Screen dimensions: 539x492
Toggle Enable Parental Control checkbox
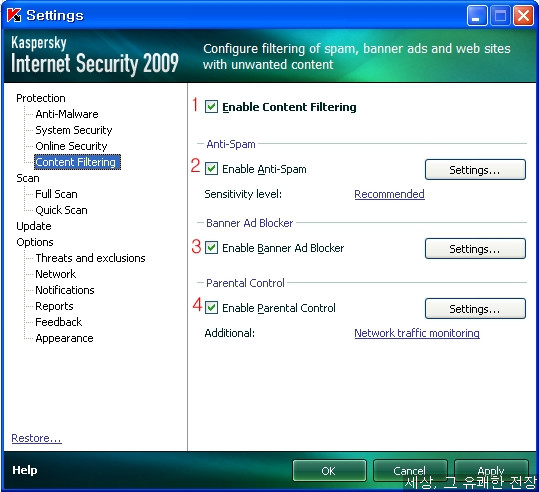click(211, 308)
